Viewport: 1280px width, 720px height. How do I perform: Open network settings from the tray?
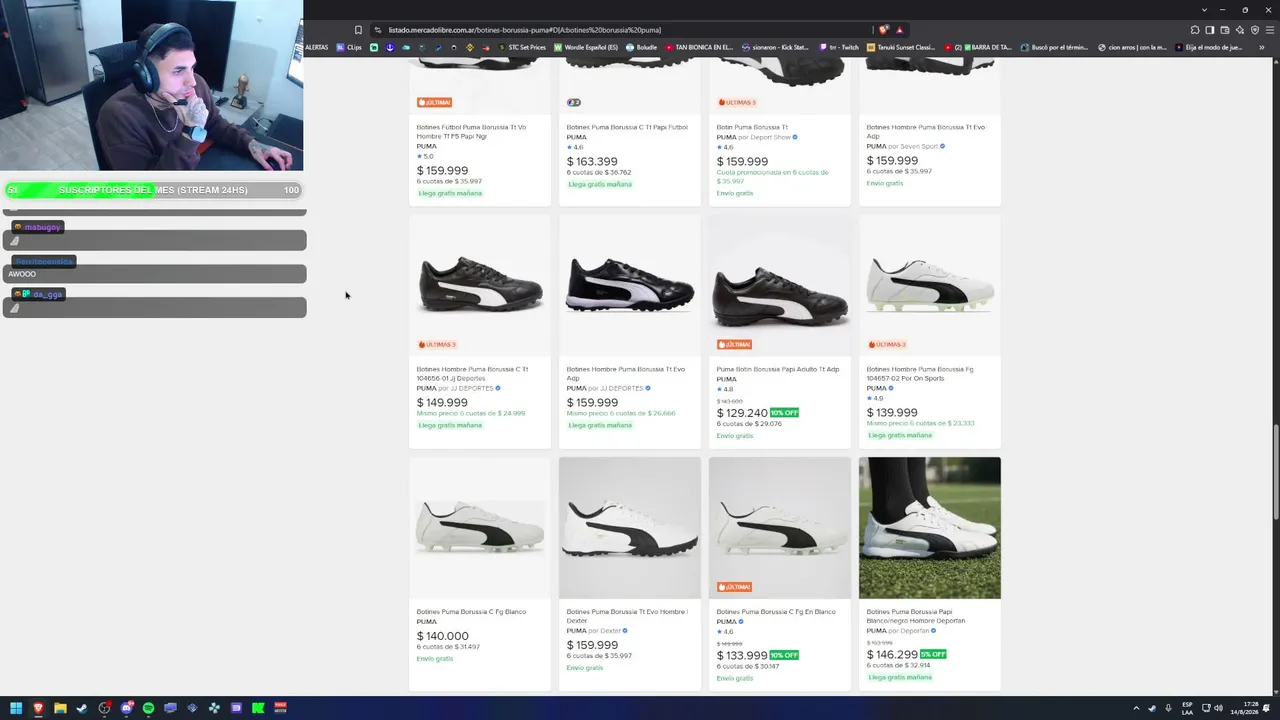(1206, 708)
